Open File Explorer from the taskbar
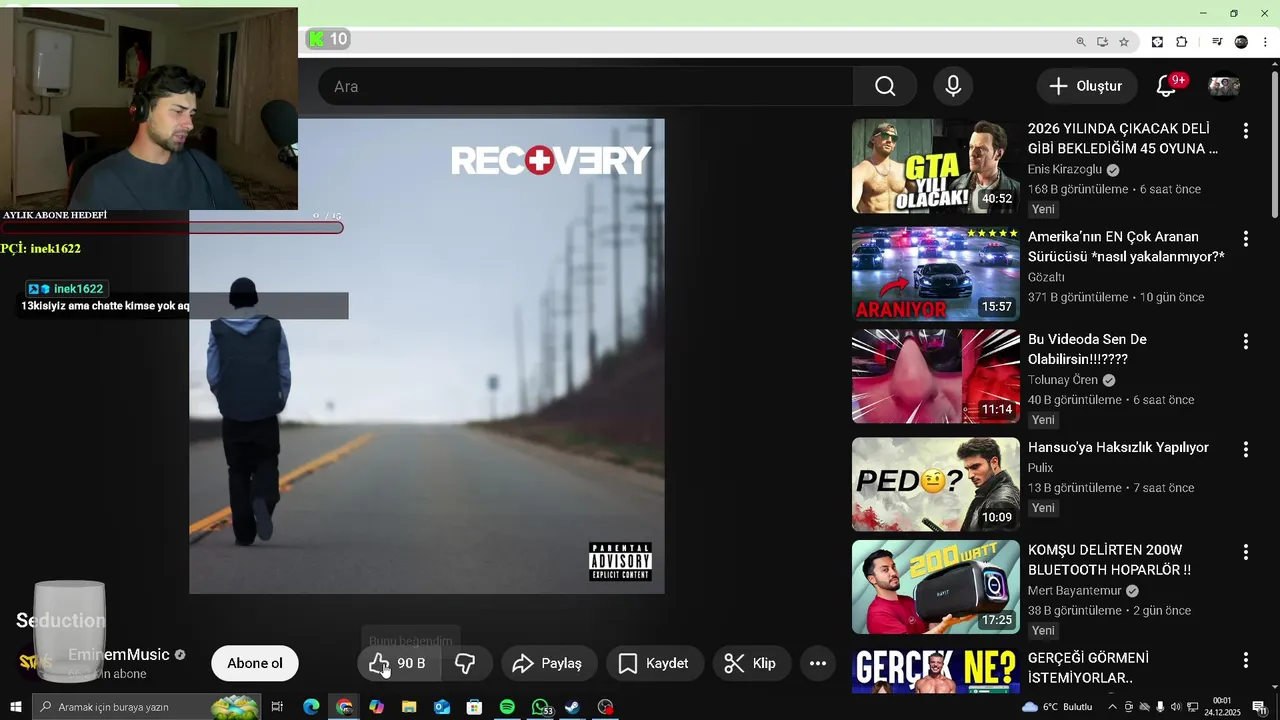The height and width of the screenshot is (720, 1280). point(409,707)
